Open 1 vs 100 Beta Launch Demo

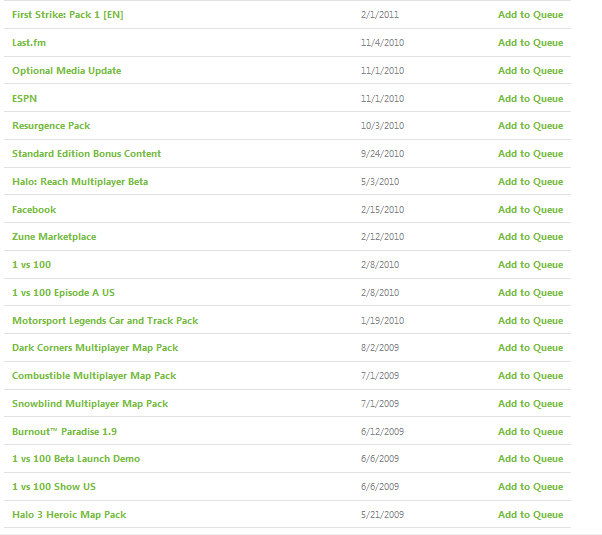[76, 459]
